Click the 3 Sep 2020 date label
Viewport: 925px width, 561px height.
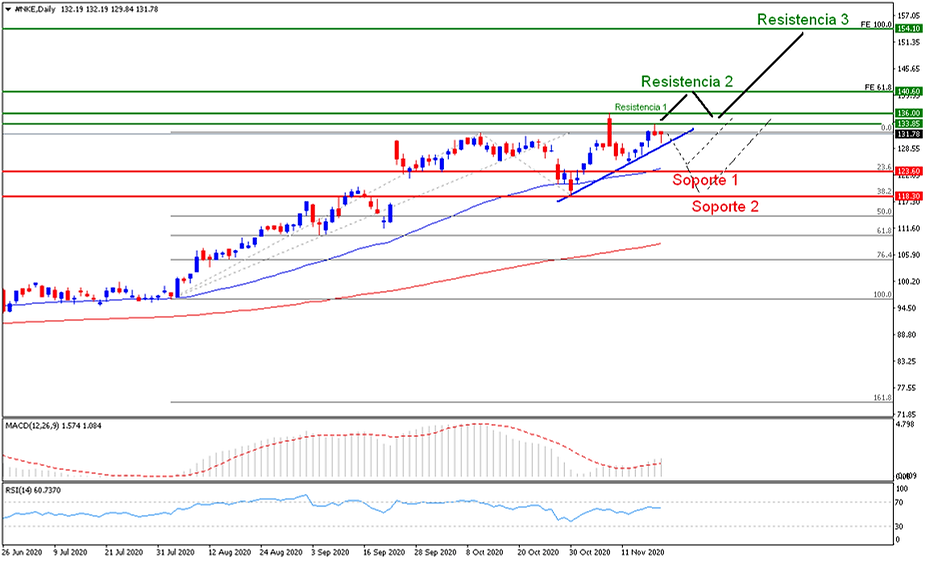[x=331, y=553]
